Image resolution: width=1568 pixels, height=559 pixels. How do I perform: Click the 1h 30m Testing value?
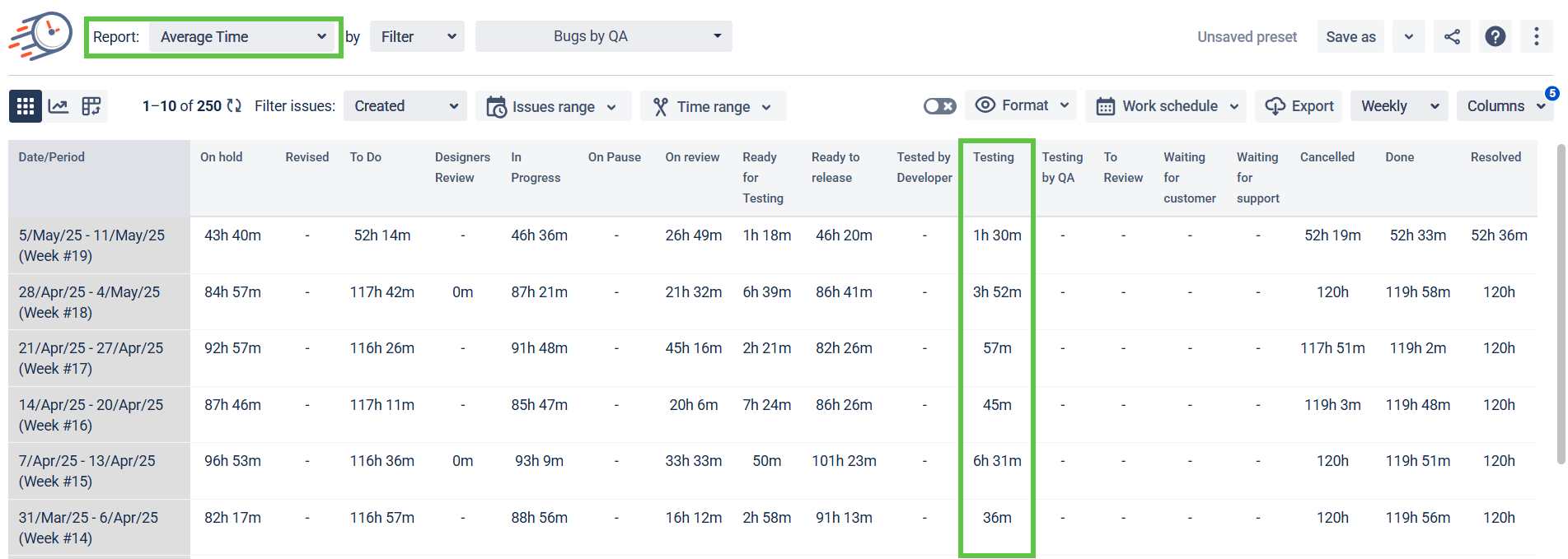pyautogui.click(x=997, y=235)
